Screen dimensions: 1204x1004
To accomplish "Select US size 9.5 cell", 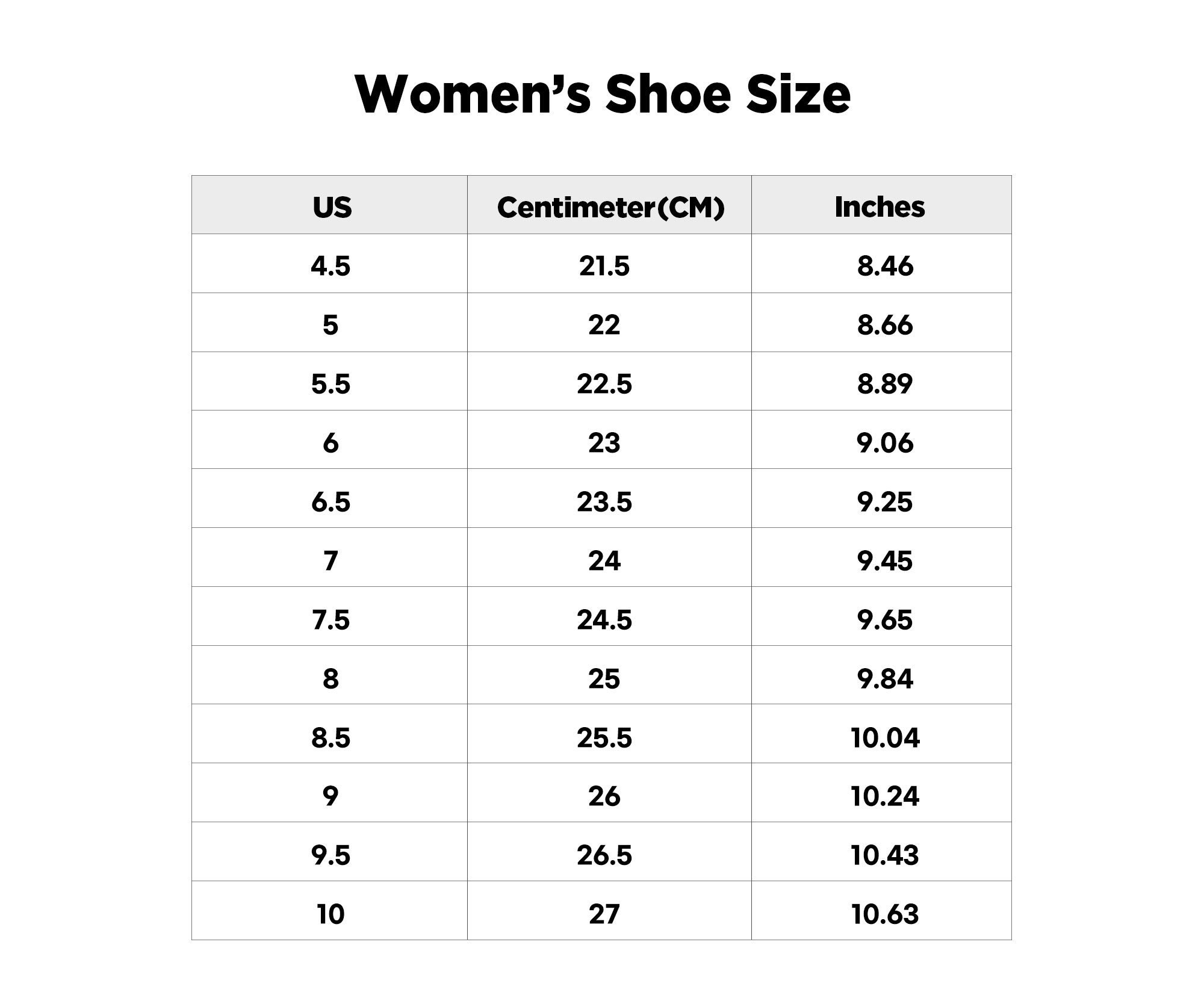I will tap(330, 852).
